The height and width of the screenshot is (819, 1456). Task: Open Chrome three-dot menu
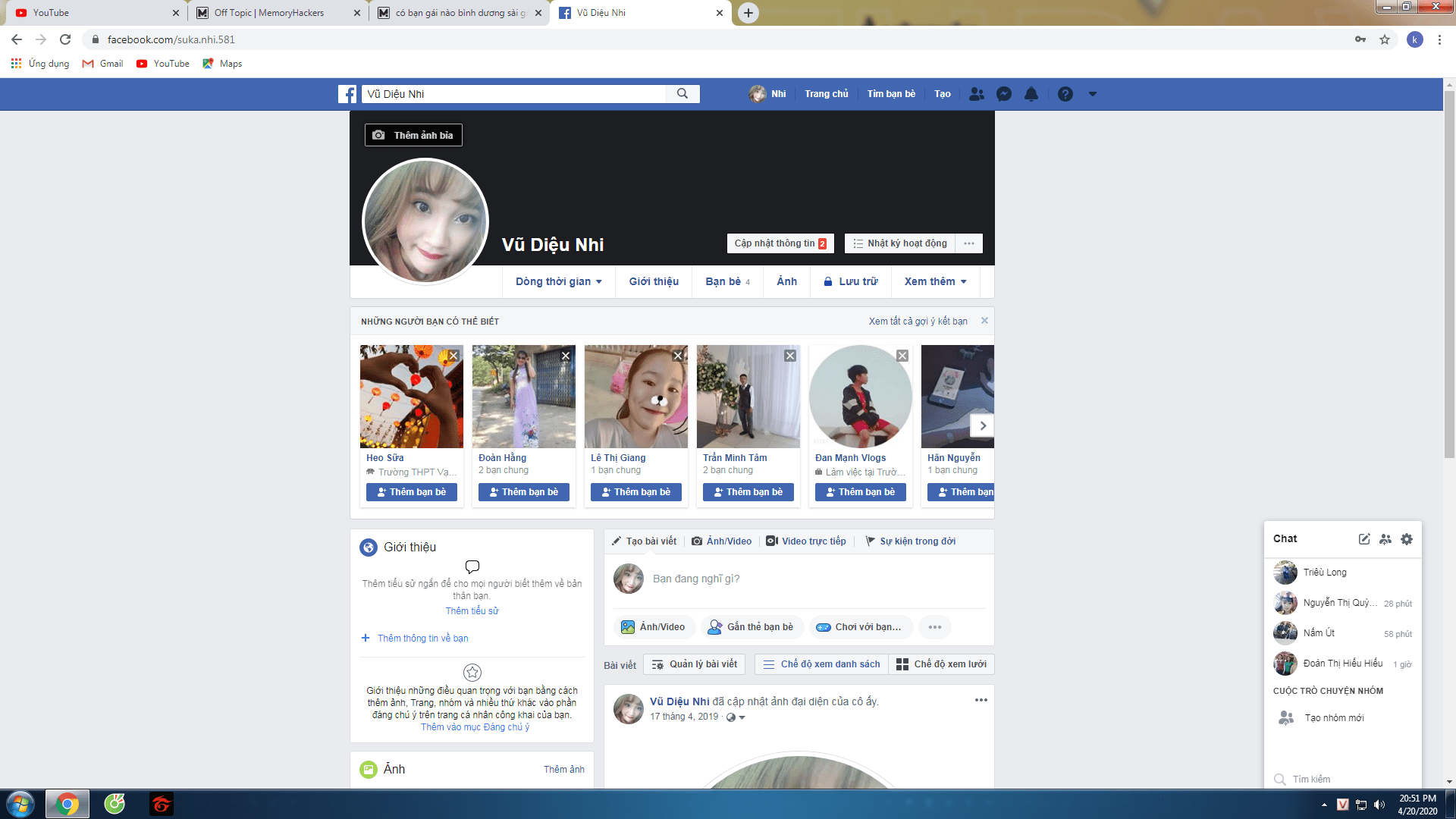[x=1439, y=39]
